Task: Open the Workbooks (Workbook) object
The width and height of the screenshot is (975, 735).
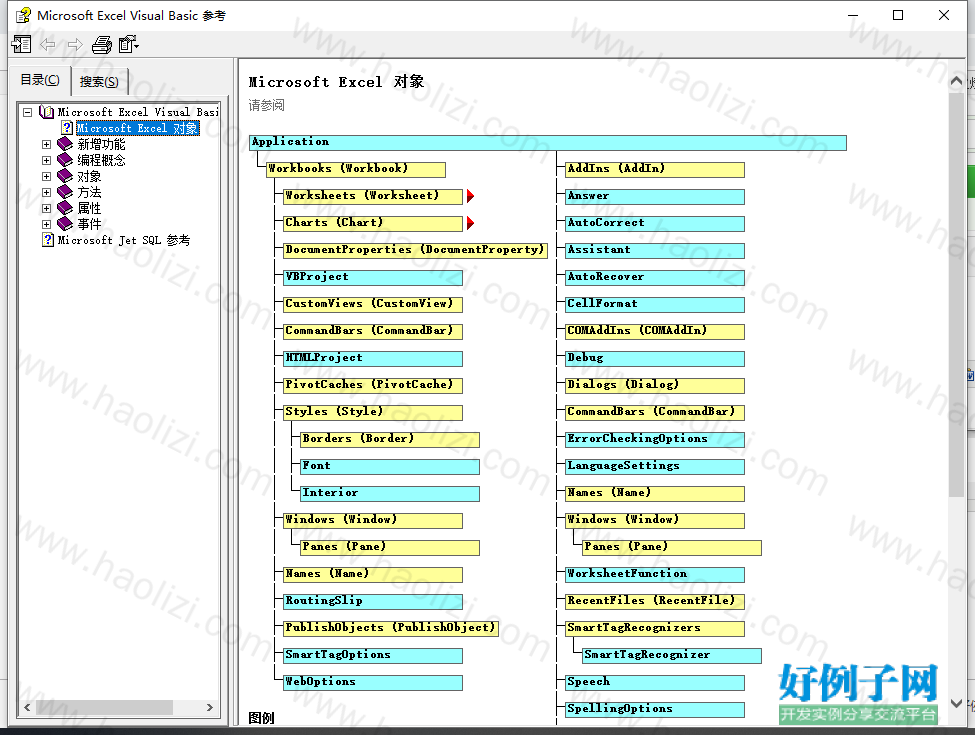Action: pyautogui.click(x=356, y=169)
